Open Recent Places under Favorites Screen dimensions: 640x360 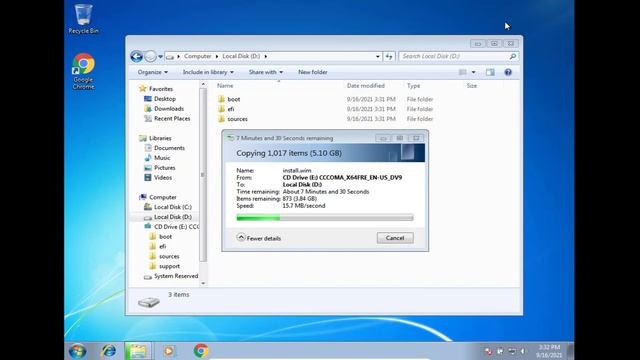(x=167, y=118)
